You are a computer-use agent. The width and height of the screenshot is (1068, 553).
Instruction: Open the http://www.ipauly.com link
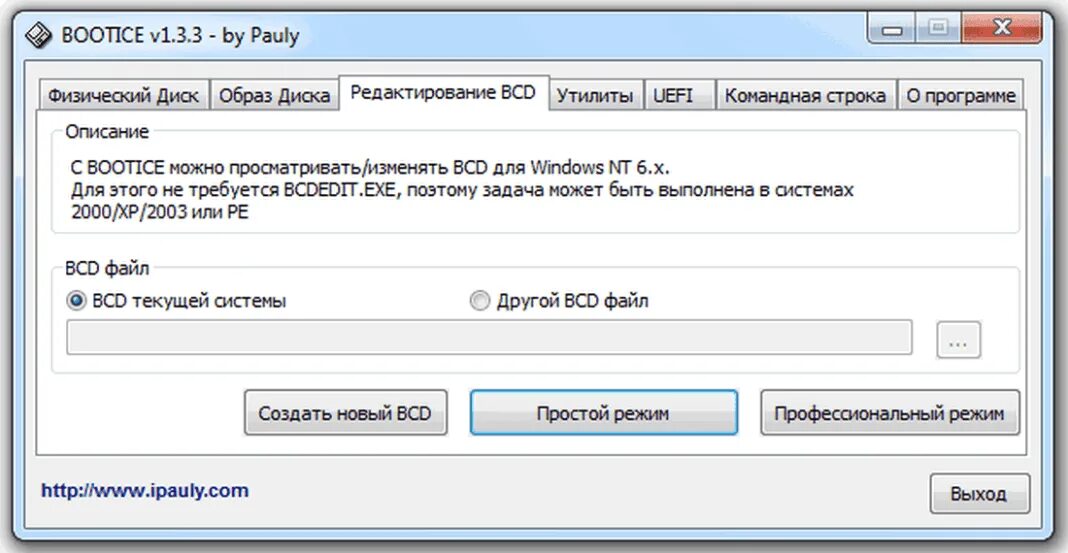(144, 490)
